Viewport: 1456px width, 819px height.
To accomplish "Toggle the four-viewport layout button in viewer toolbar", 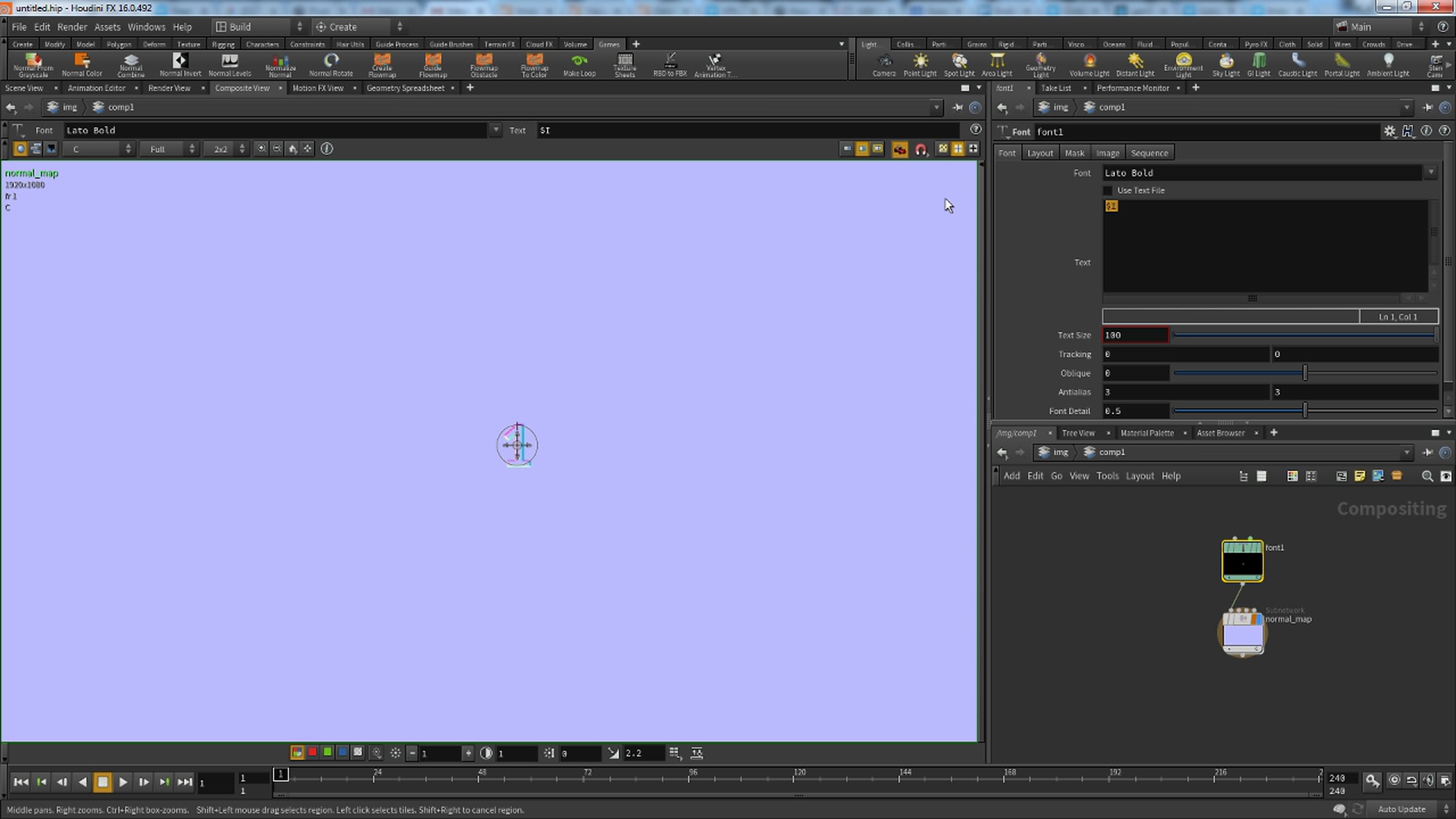I will tap(958, 149).
